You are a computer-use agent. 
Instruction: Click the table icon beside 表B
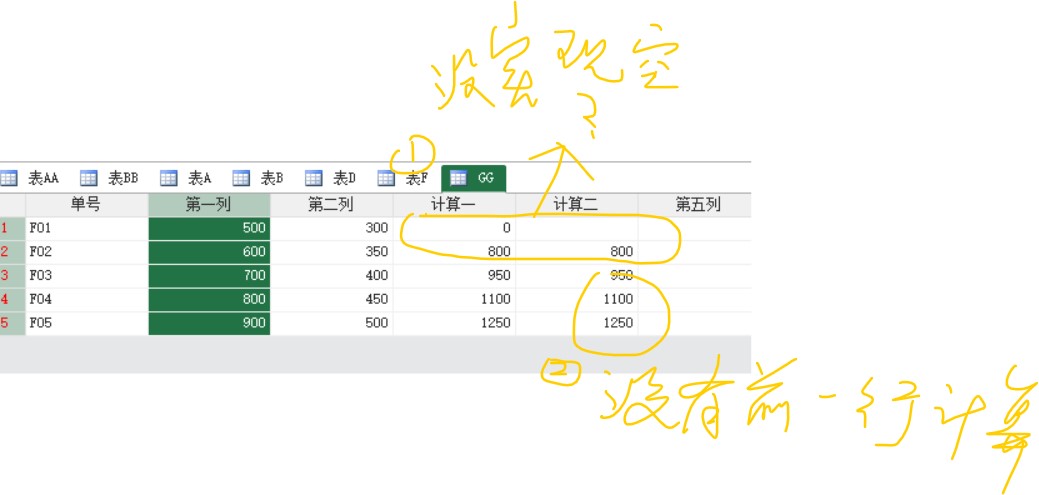tap(241, 178)
